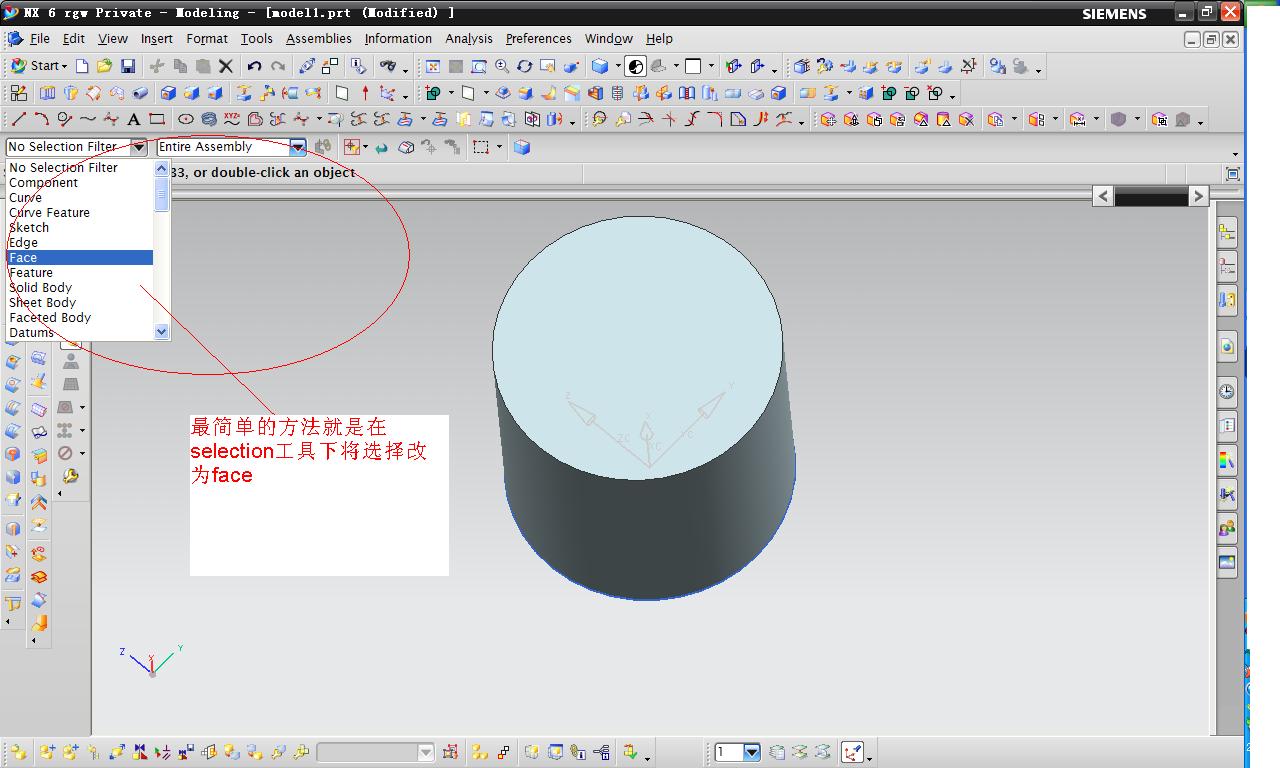Open the Entire Assembly scope dropdown

click(297, 147)
